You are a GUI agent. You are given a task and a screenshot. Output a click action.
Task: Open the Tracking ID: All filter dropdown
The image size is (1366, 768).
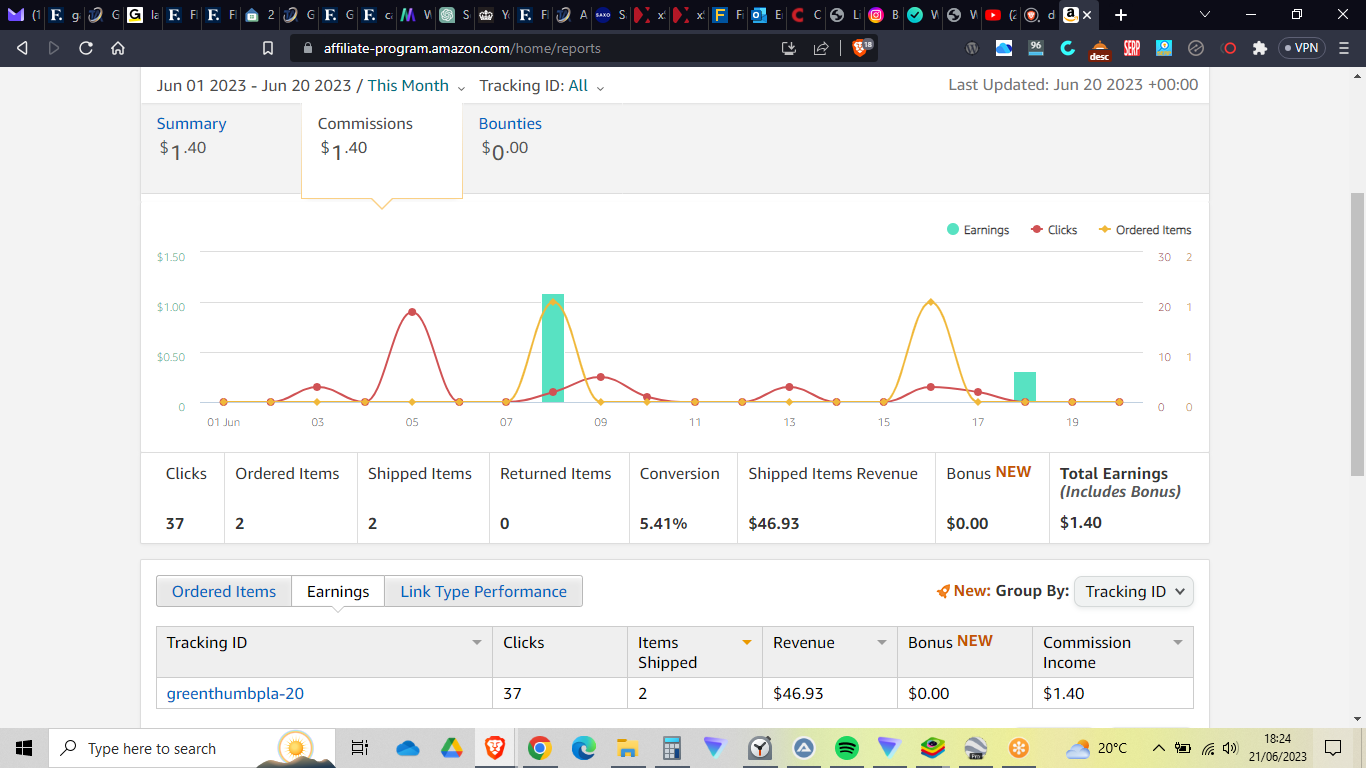click(542, 86)
